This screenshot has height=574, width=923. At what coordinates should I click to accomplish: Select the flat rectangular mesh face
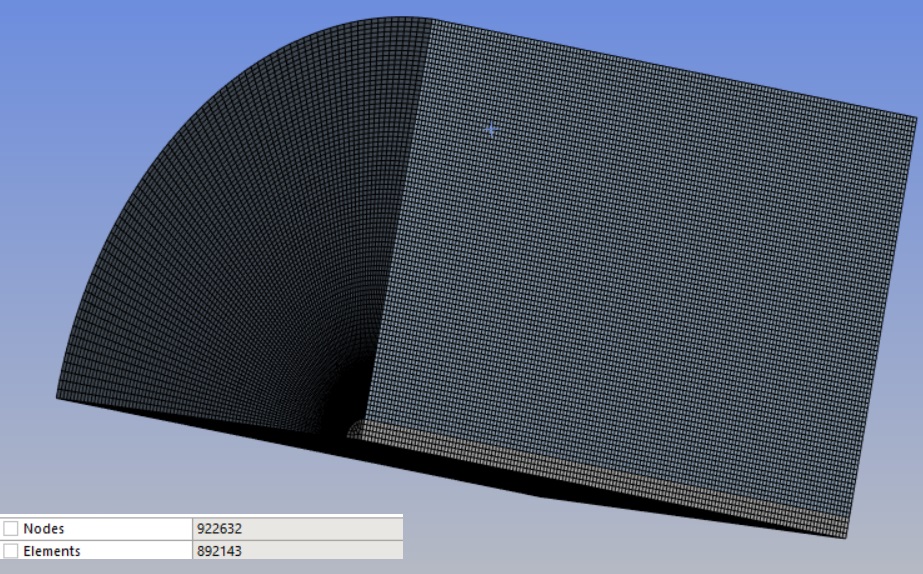640,280
